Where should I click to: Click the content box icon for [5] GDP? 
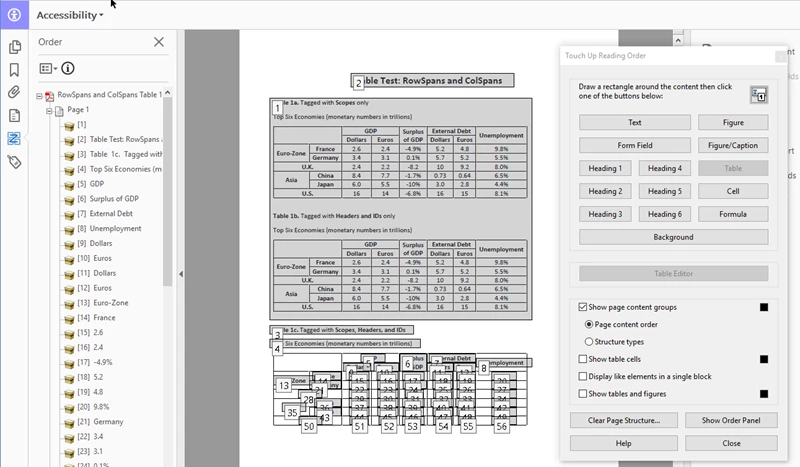pyautogui.click(x=69, y=185)
